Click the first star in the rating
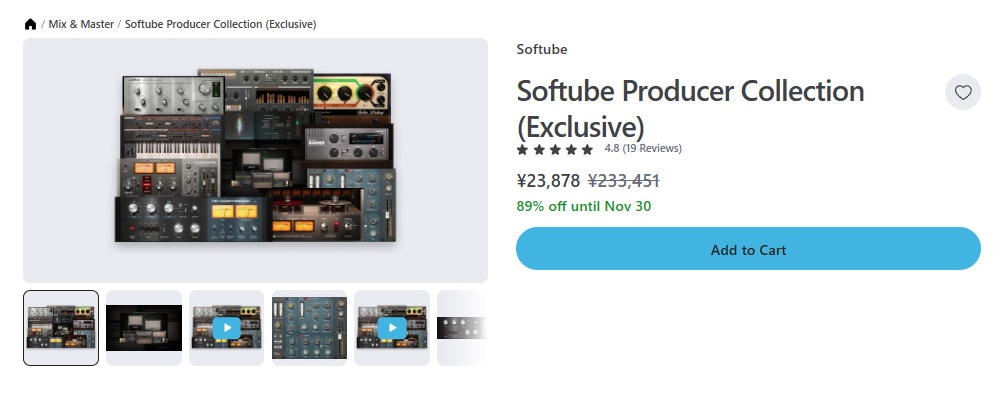 point(522,149)
